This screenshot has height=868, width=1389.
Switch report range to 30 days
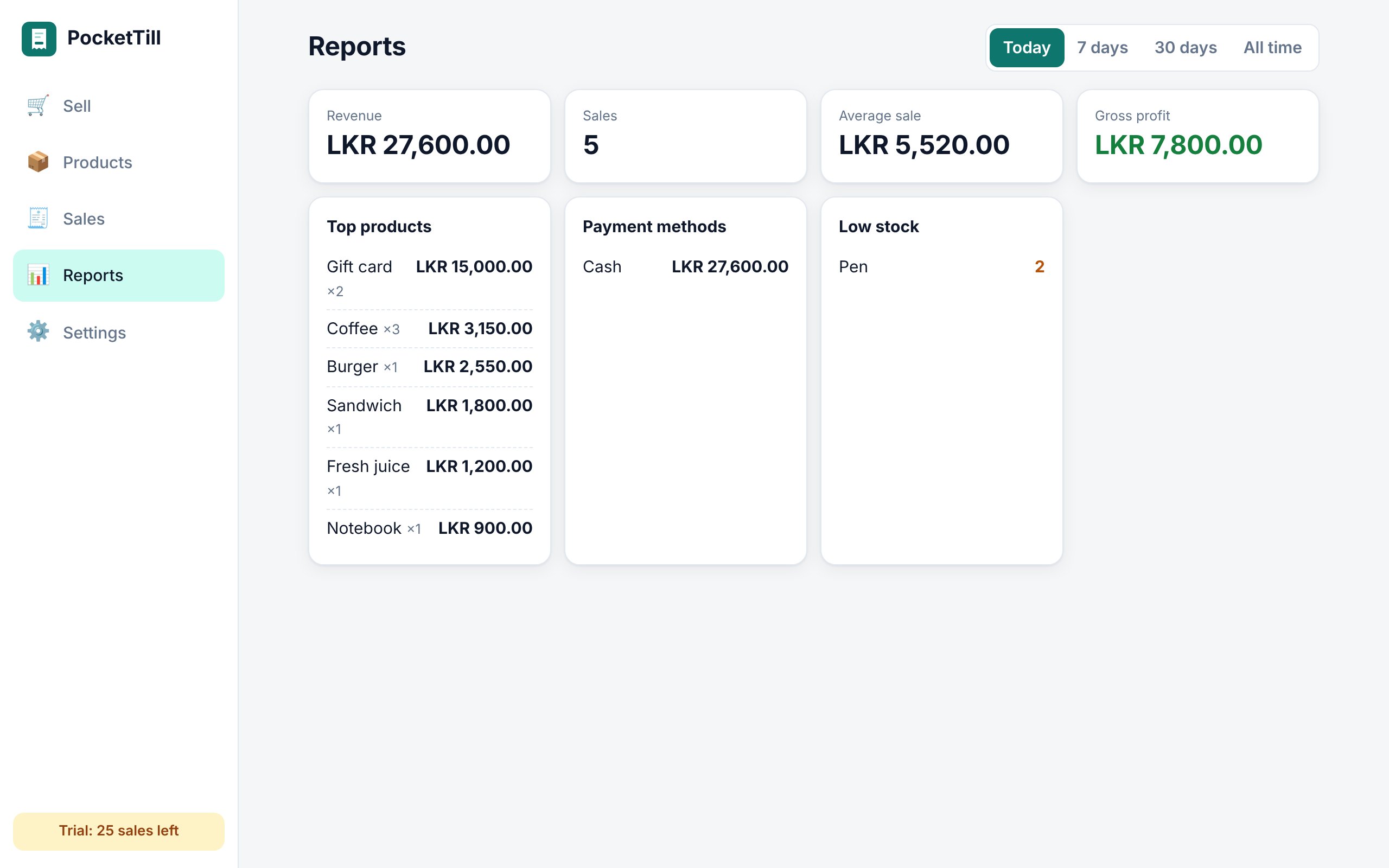click(x=1185, y=48)
